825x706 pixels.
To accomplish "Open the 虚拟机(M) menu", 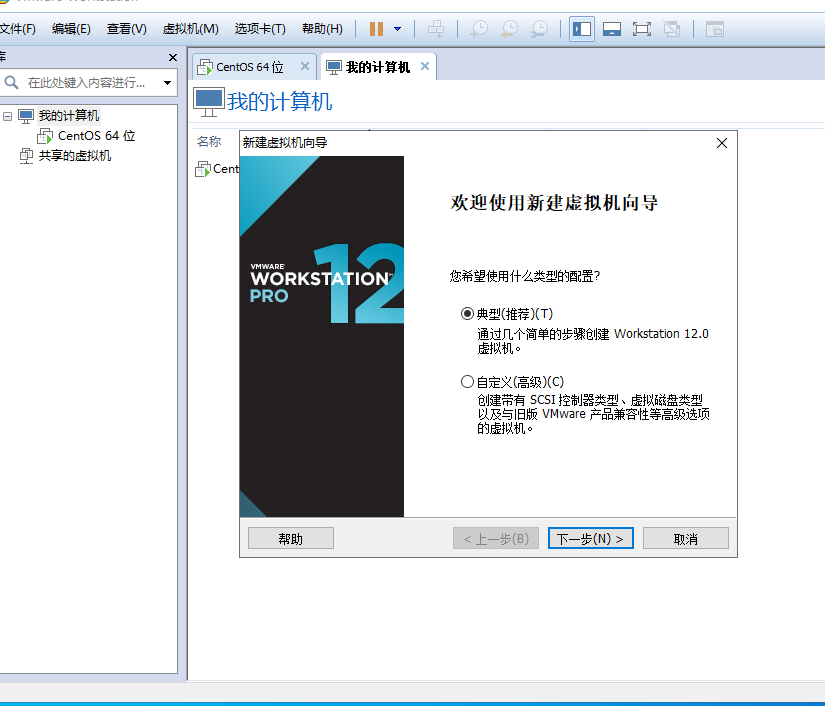I will pos(190,29).
